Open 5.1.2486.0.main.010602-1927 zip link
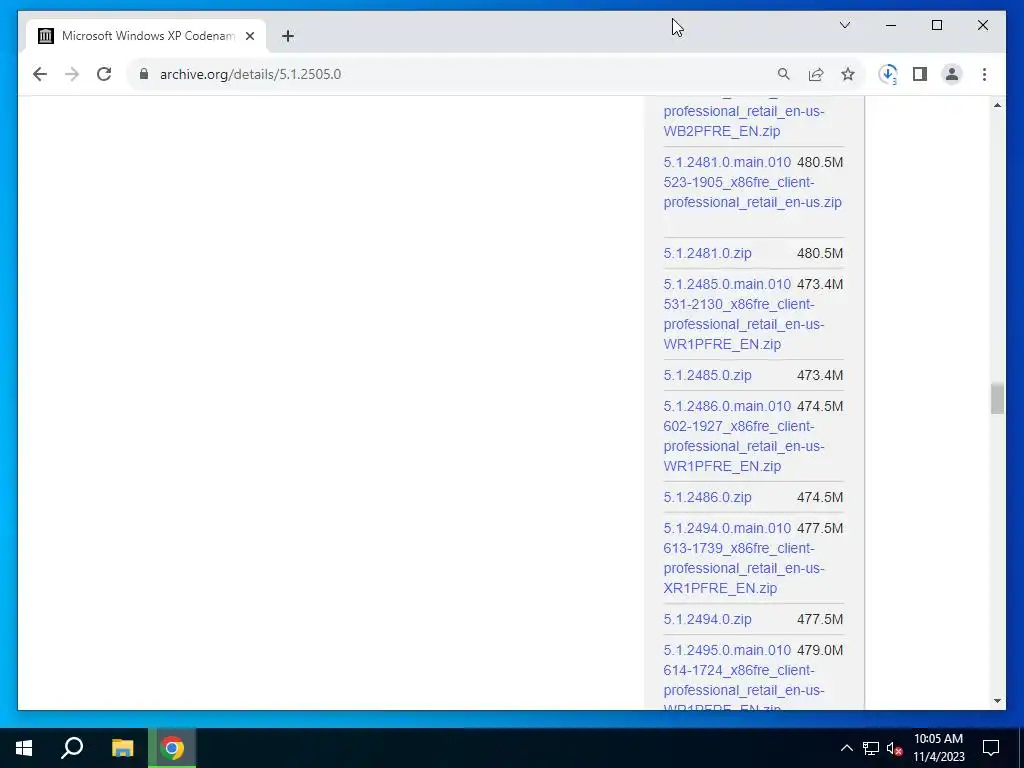Image resolution: width=1024 pixels, height=768 pixels. pyautogui.click(x=744, y=436)
